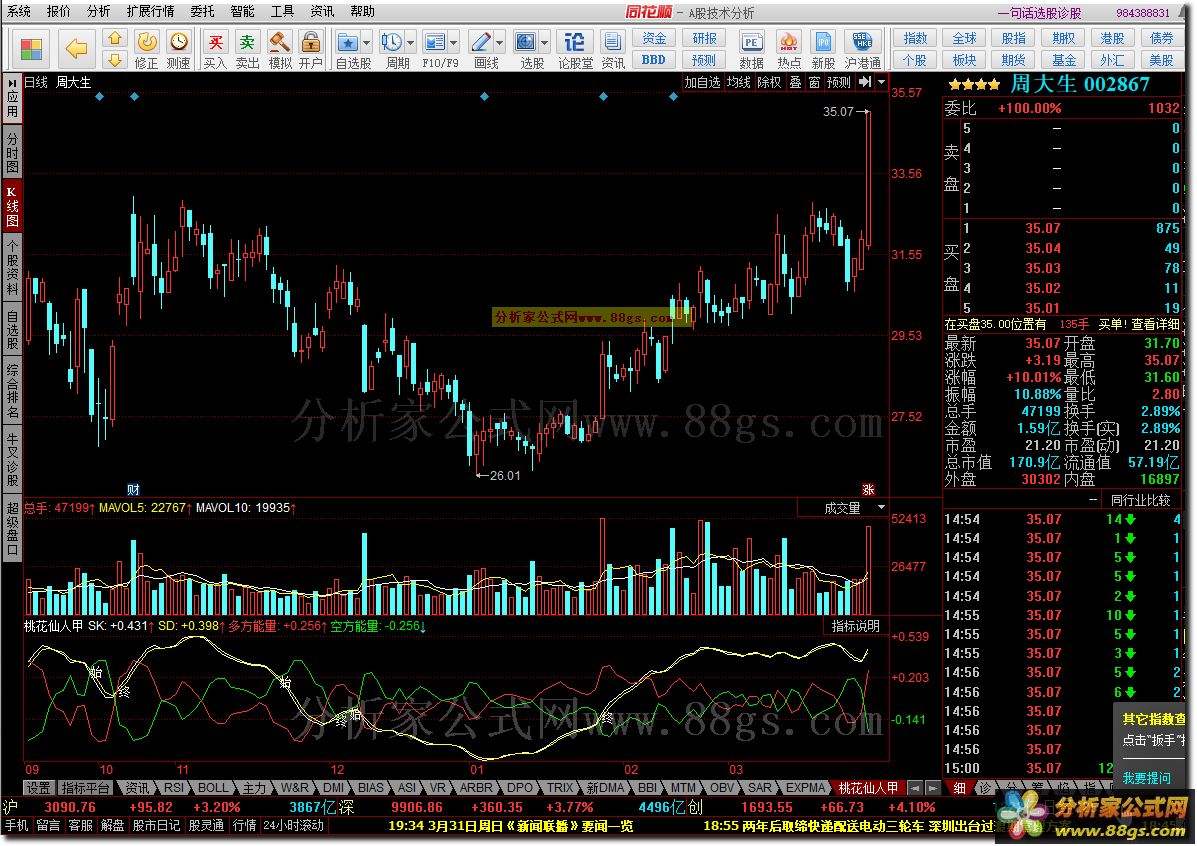1197x846 pixels.
Task: Click the 选股 stock screening icon
Action: [x=526, y=41]
